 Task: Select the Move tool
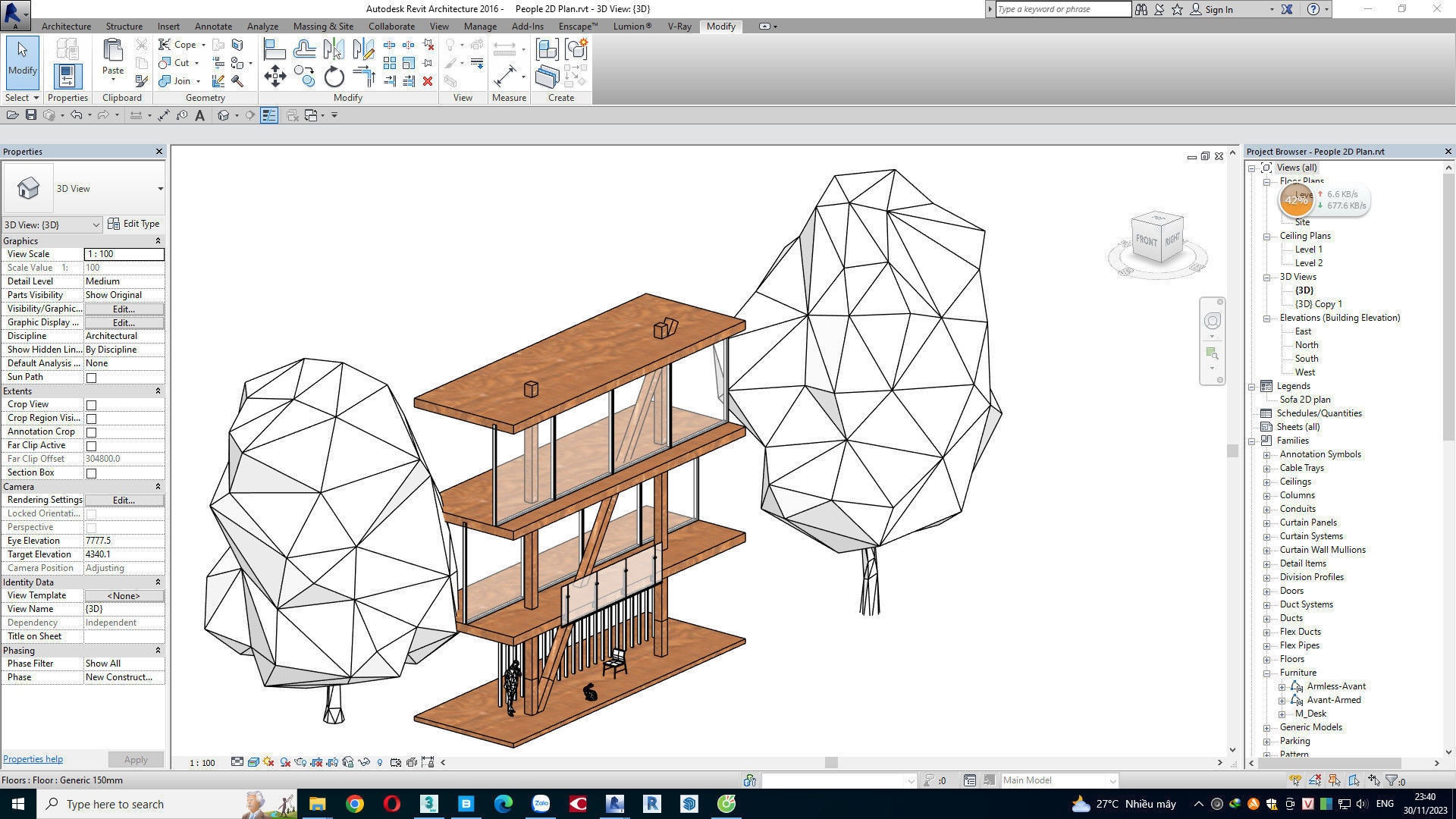(275, 76)
